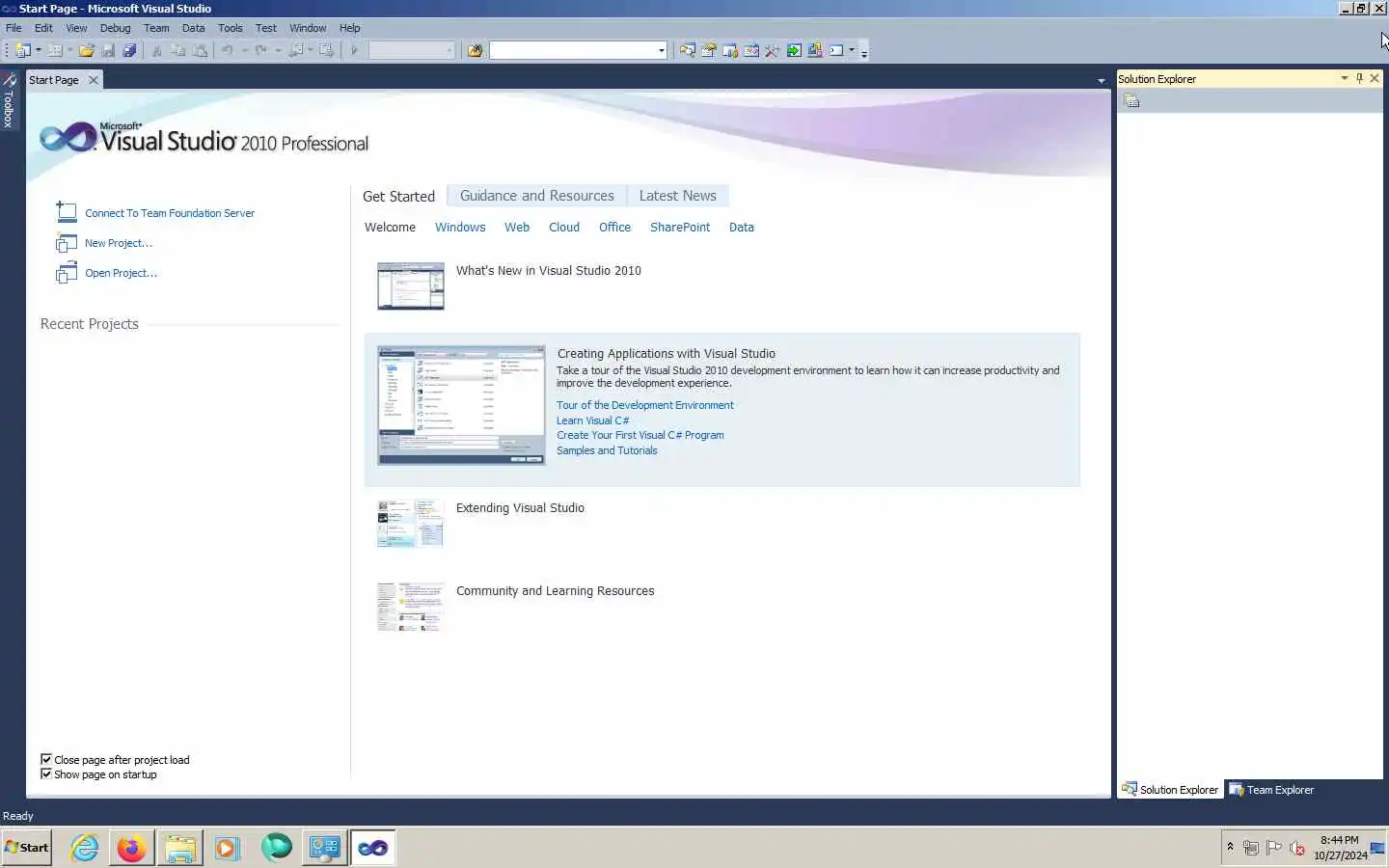1389x868 pixels.
Task: Expand Community and Learning Resources item
Action: 555,591
